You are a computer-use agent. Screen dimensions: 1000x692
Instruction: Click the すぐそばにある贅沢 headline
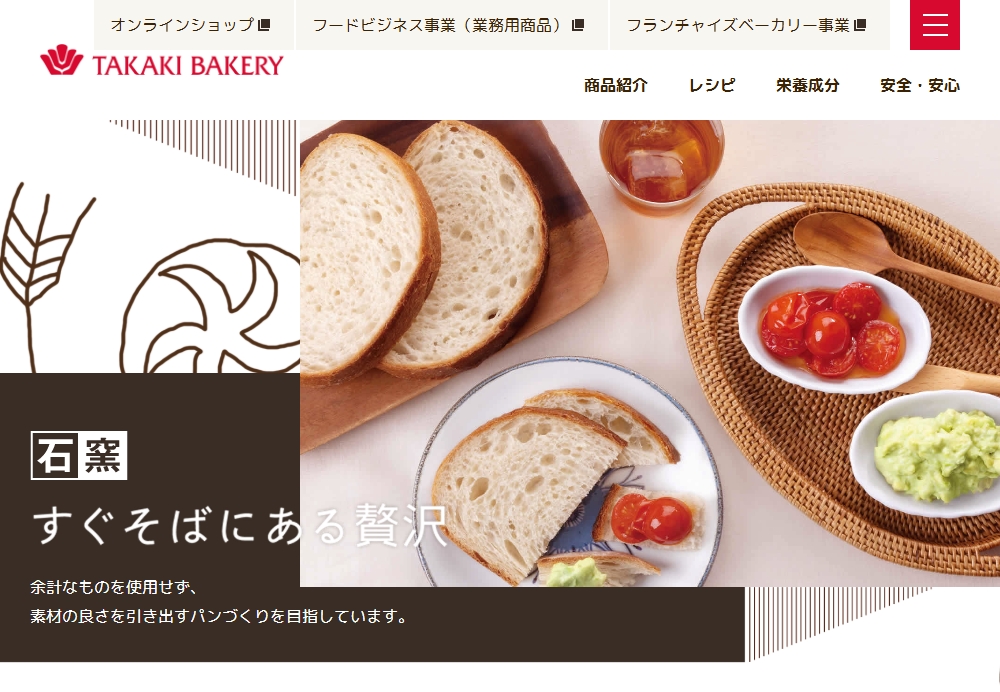[240, 526]
